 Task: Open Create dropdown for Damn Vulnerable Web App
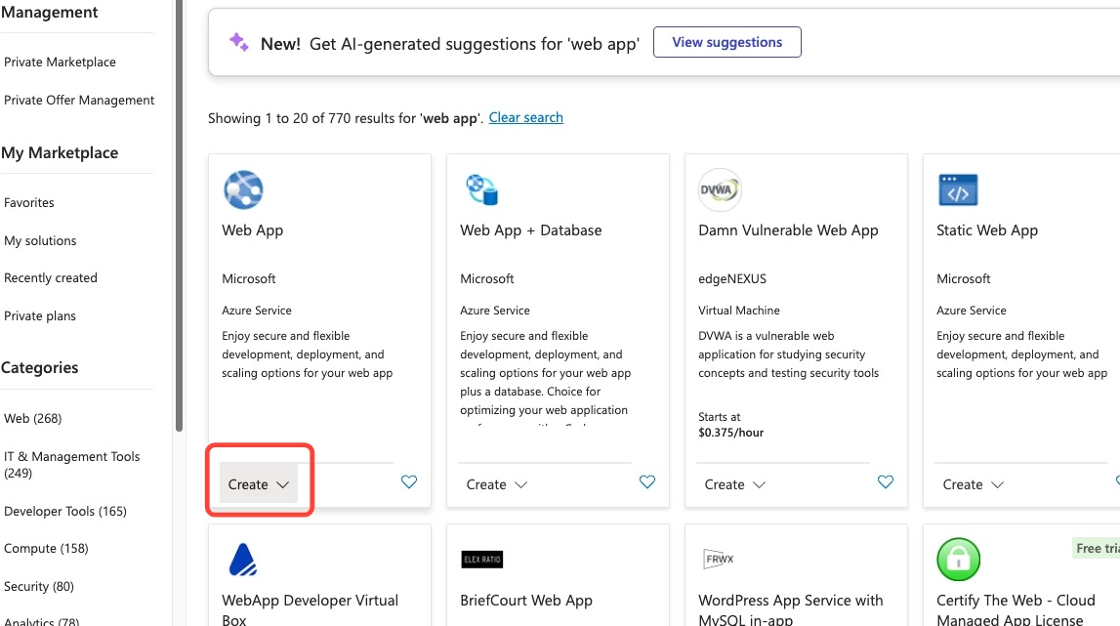[x=734, y=485]
